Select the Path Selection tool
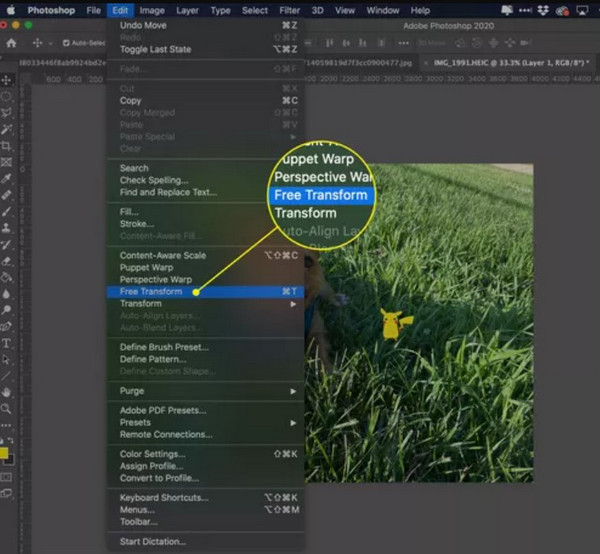Screen dimensions: 600x554 tap(6, 360)
